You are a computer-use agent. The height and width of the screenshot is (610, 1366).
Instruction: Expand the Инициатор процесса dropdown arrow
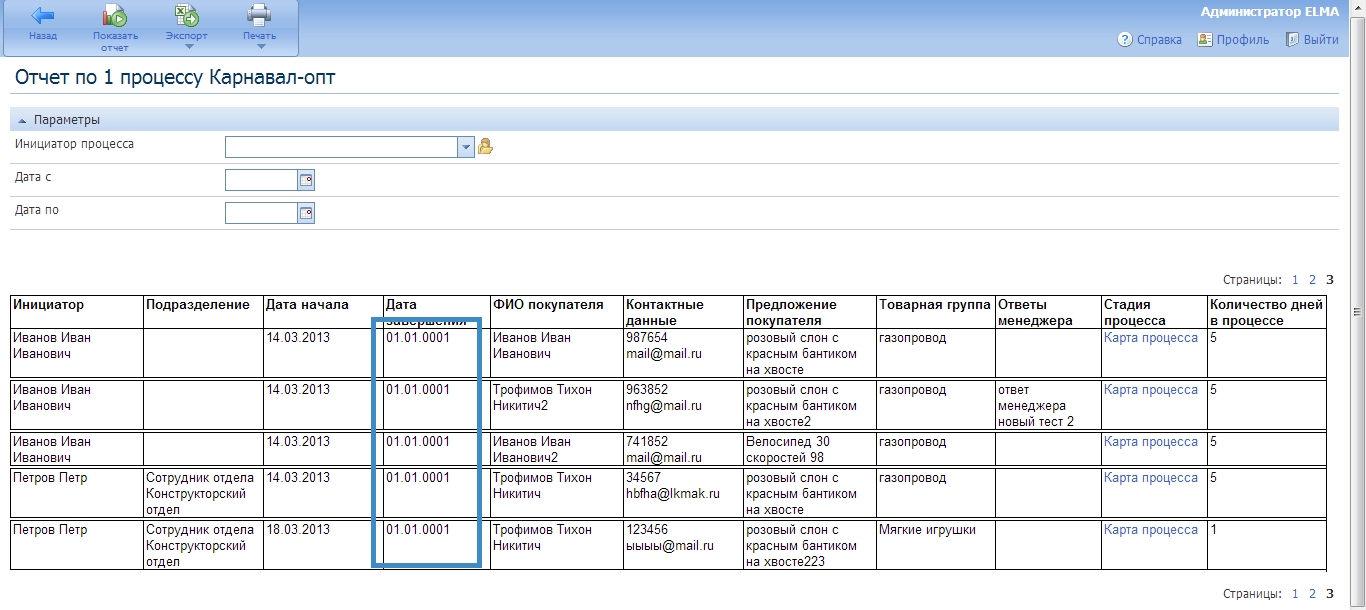pos(465,147)
